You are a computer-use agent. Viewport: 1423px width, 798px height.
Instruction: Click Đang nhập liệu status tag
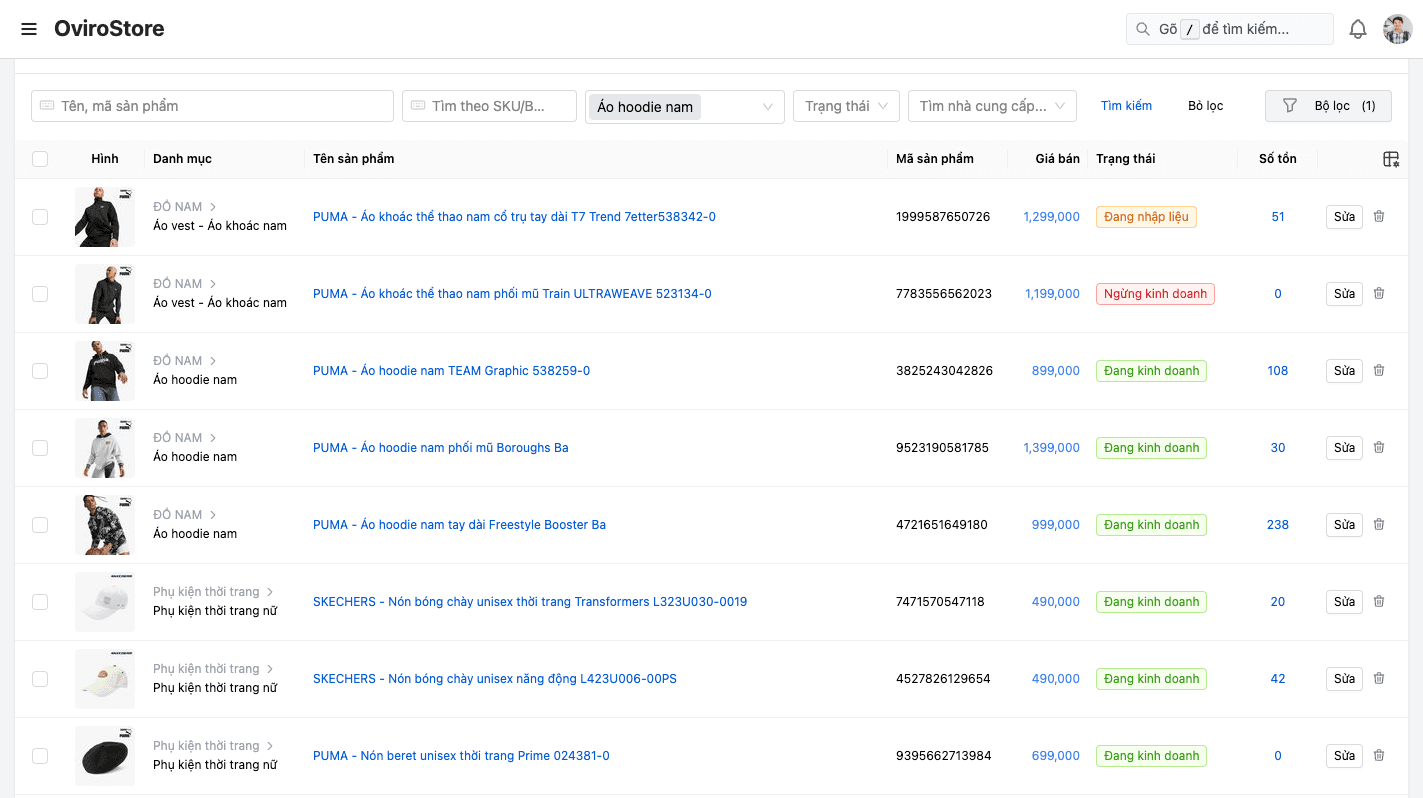click(1146, 217)
